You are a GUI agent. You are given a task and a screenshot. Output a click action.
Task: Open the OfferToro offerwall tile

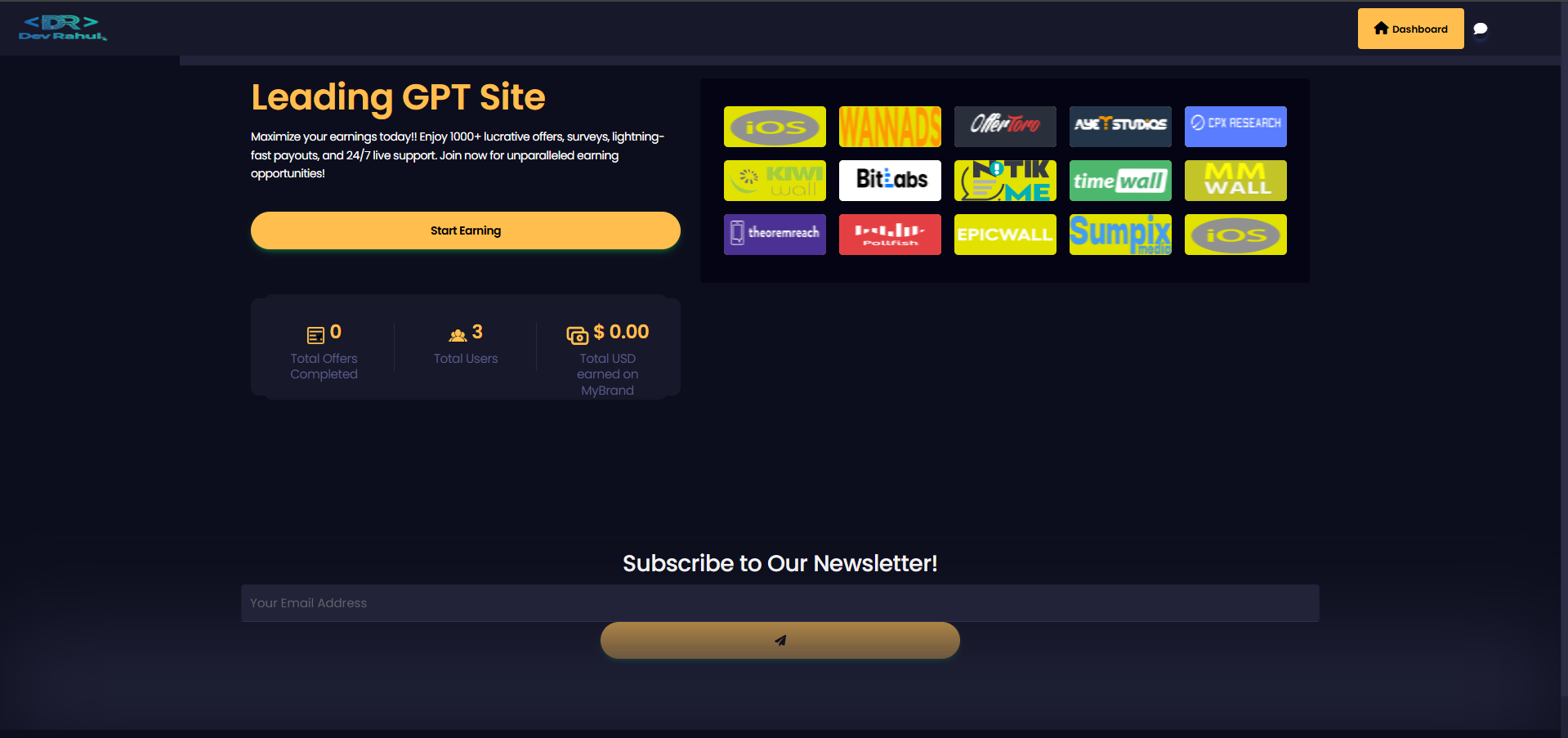pyautogui.click(x=1005, y=127)
